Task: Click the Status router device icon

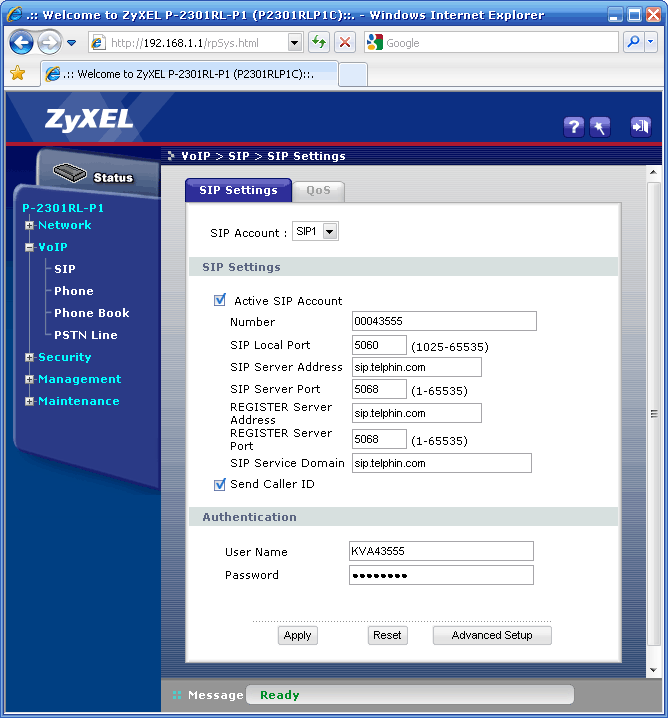Action: [70, 173]
